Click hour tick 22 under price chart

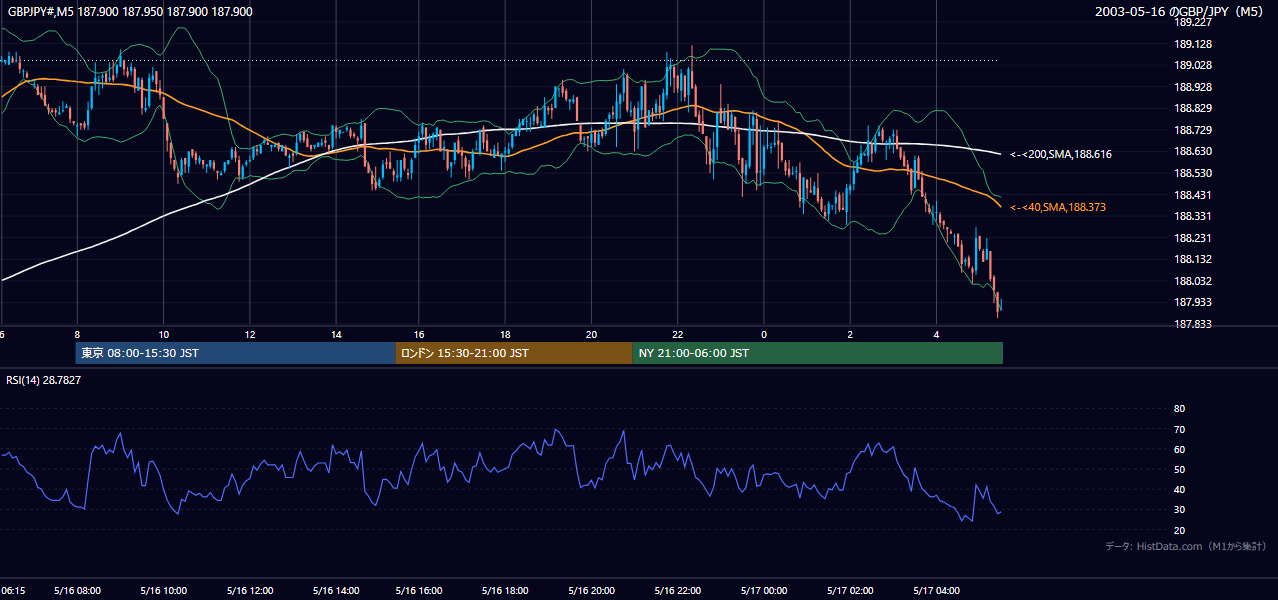pyautogui.click(x=678, y=334)
